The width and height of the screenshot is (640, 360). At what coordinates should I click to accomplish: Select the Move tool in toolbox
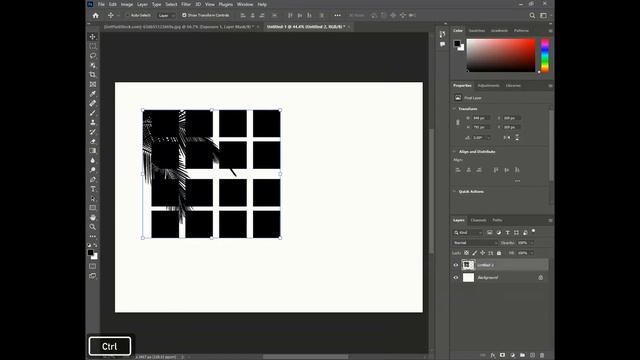pyautogui.click(x=93, y=37)
